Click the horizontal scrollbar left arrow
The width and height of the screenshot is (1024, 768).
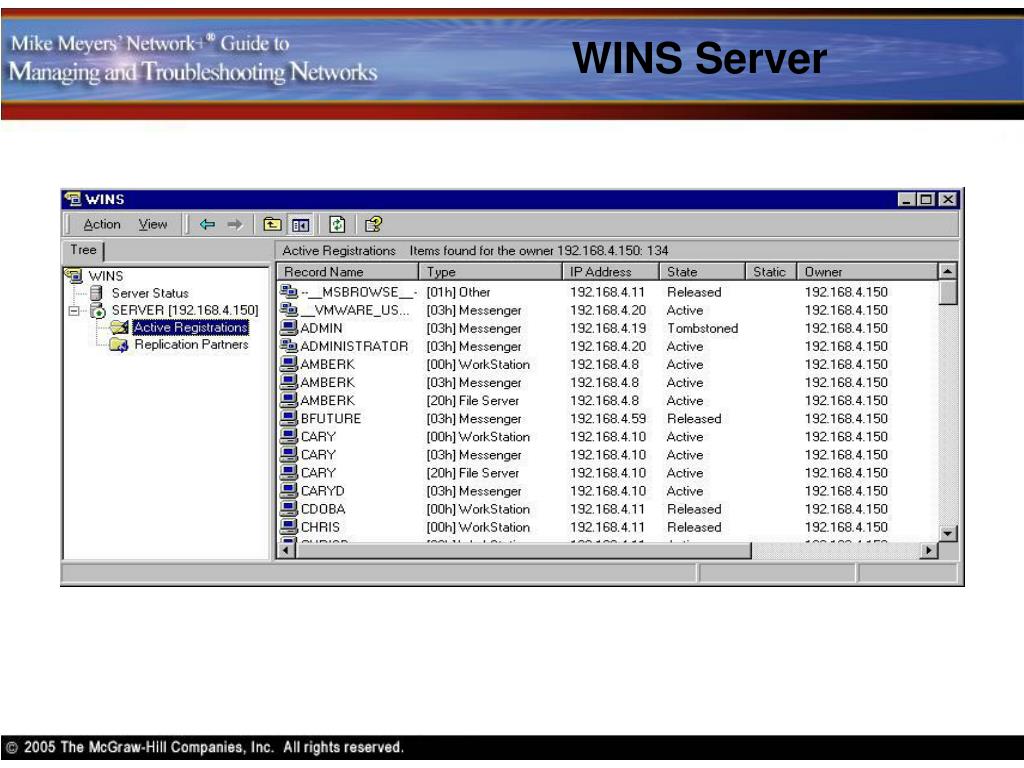point(286,551)
